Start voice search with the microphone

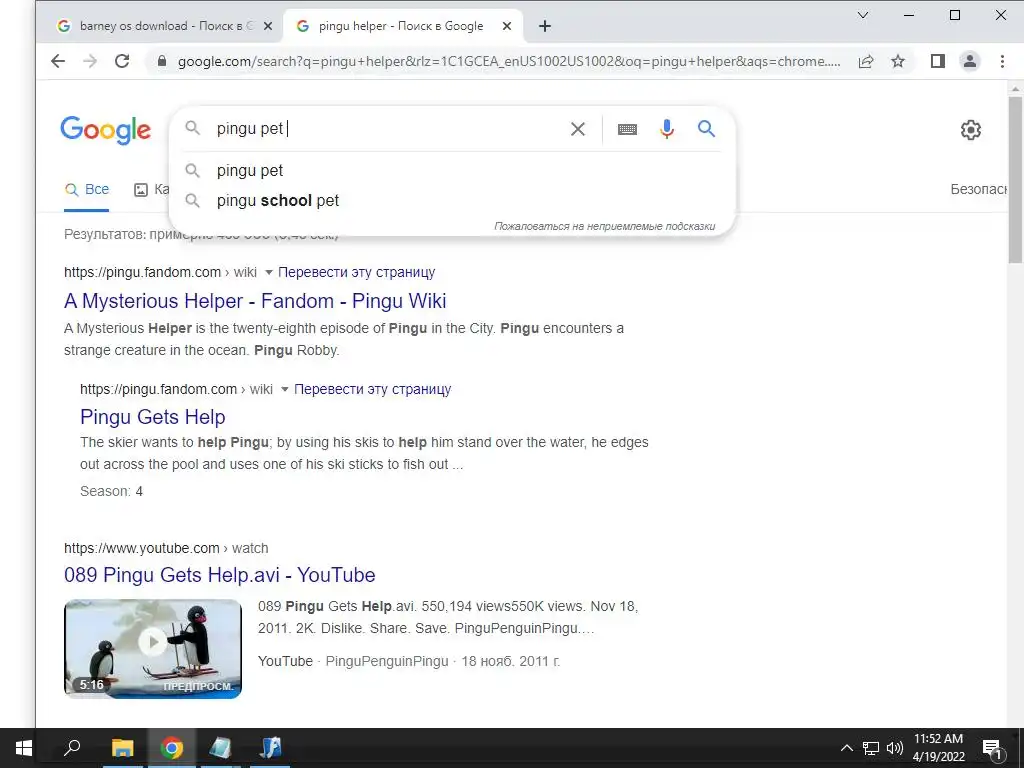pos(667,129)
